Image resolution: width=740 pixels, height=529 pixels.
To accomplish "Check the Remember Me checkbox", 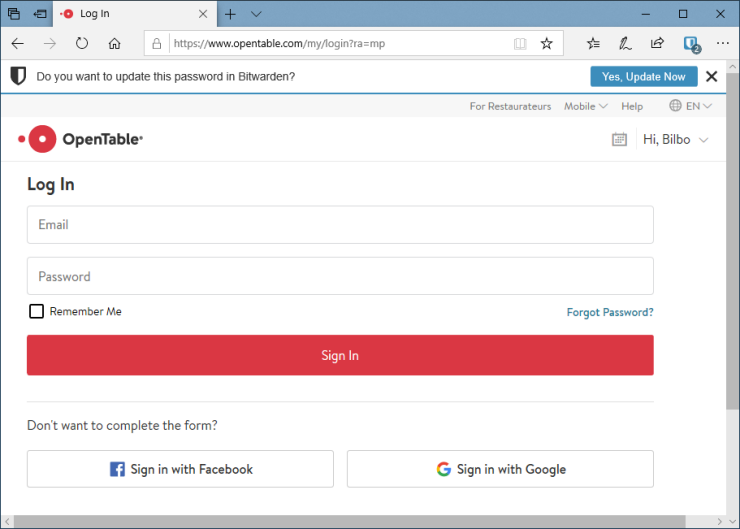I will pyautogui.click(x=36, y=311).
